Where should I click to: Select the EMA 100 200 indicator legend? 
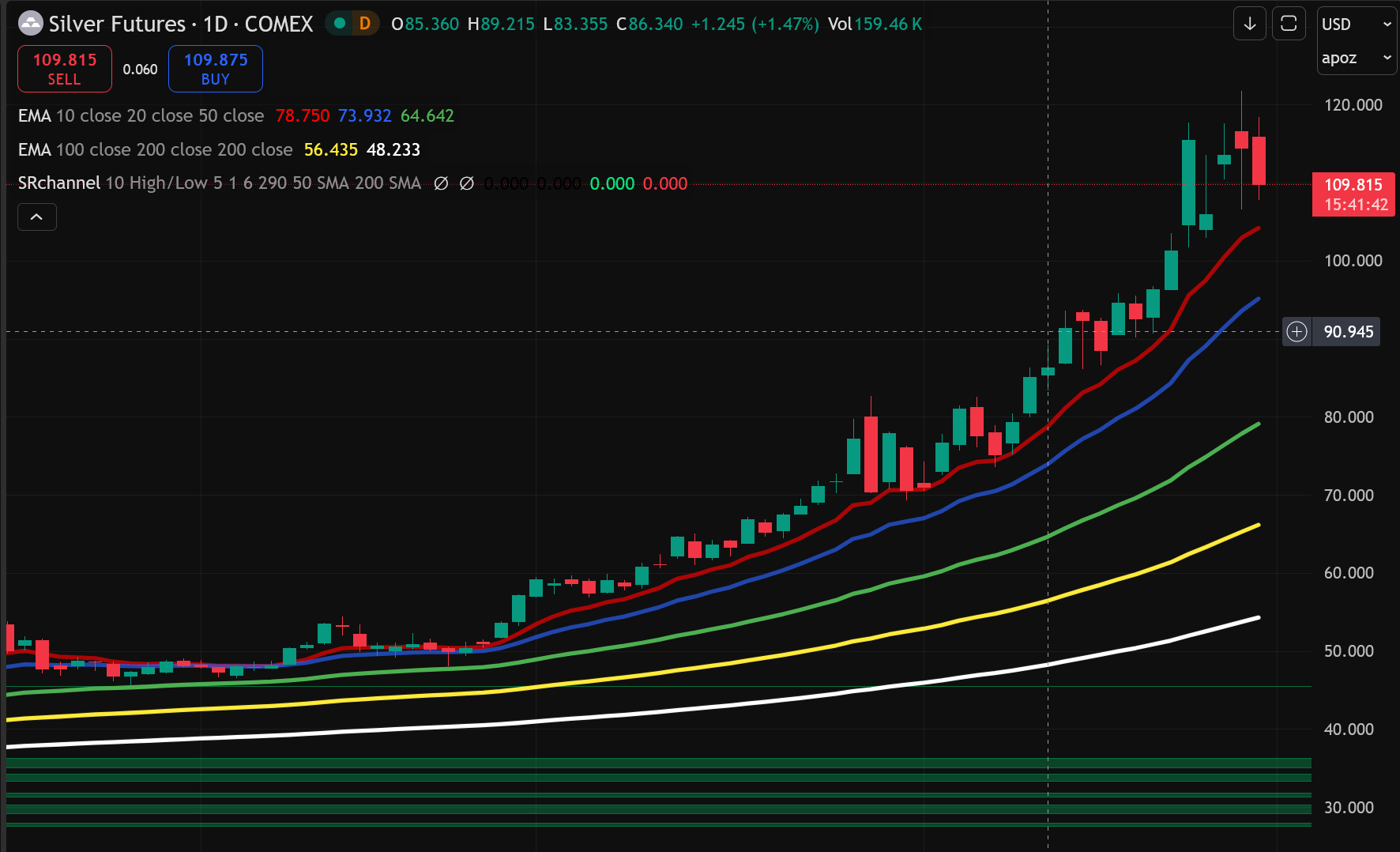tap(155, 150)
